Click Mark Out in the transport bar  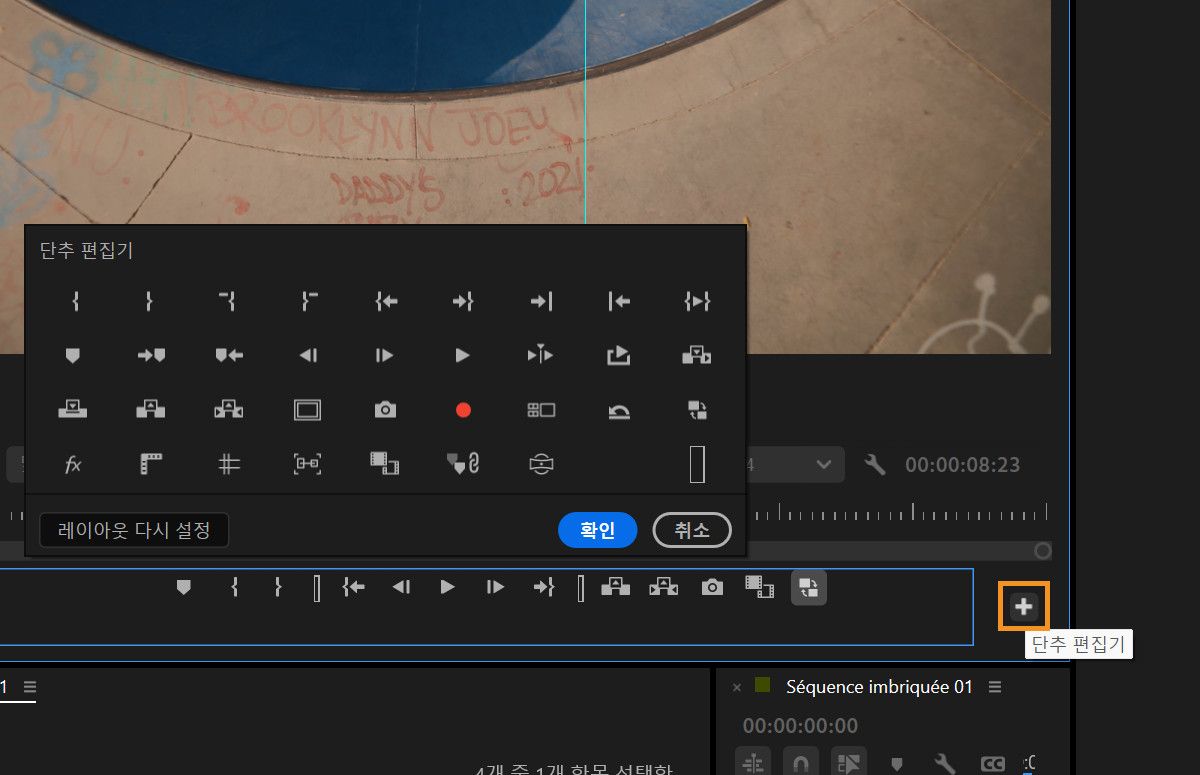278,587
